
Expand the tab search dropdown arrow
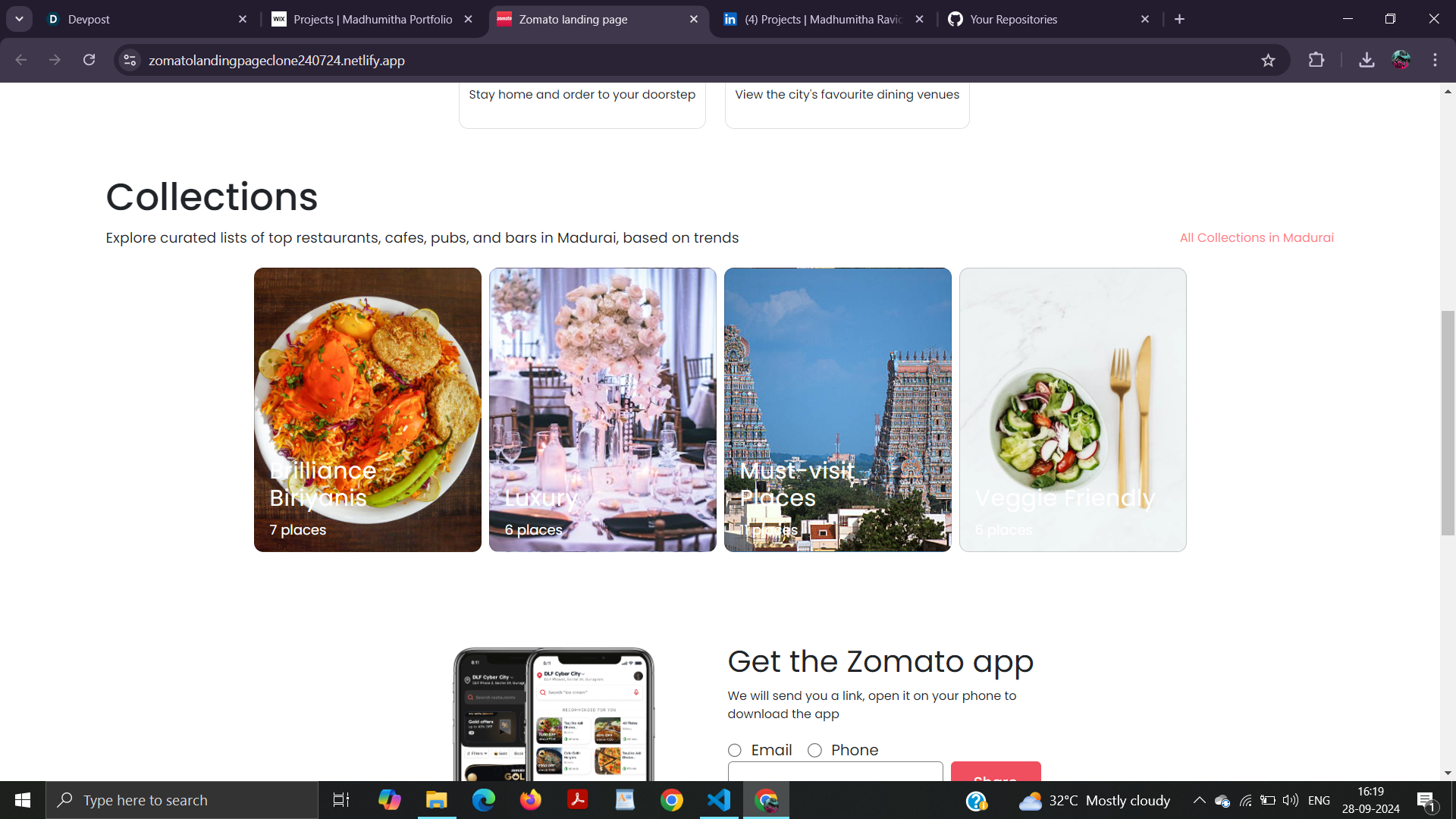(x=19, y=19)
